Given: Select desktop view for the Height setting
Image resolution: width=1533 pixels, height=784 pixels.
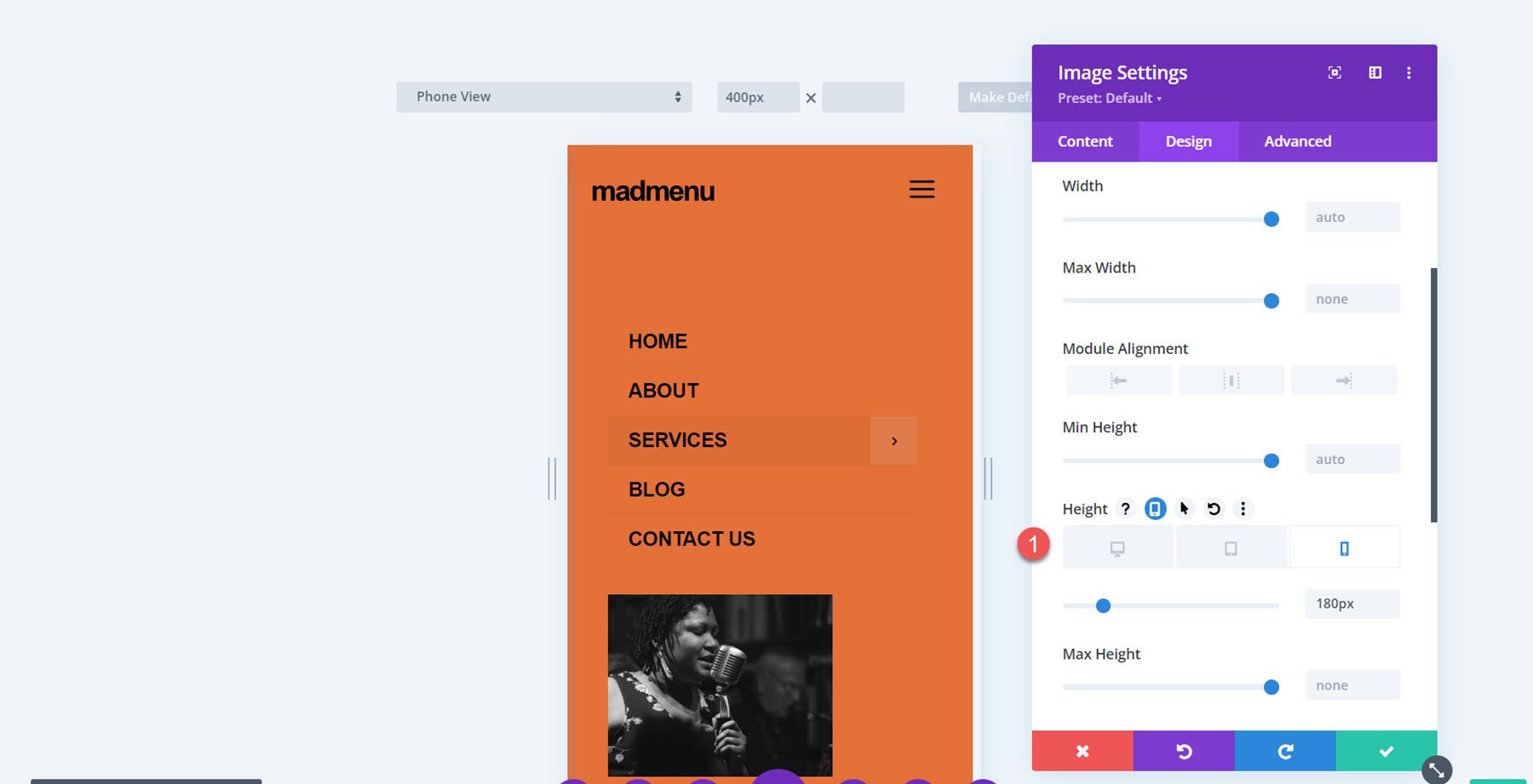Looking at the screenshot, I should click(1117, 547).
